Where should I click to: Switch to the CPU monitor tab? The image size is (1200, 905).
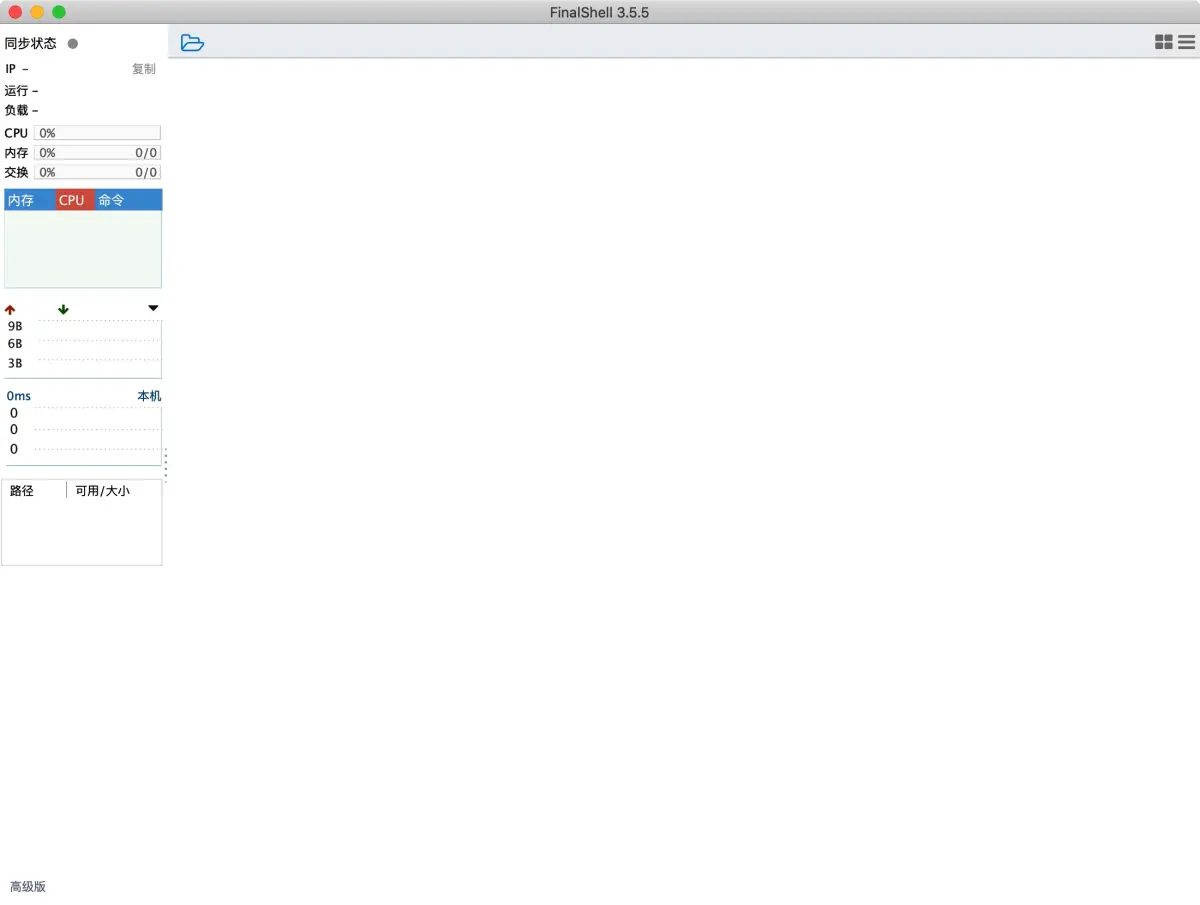coord(71,199)
